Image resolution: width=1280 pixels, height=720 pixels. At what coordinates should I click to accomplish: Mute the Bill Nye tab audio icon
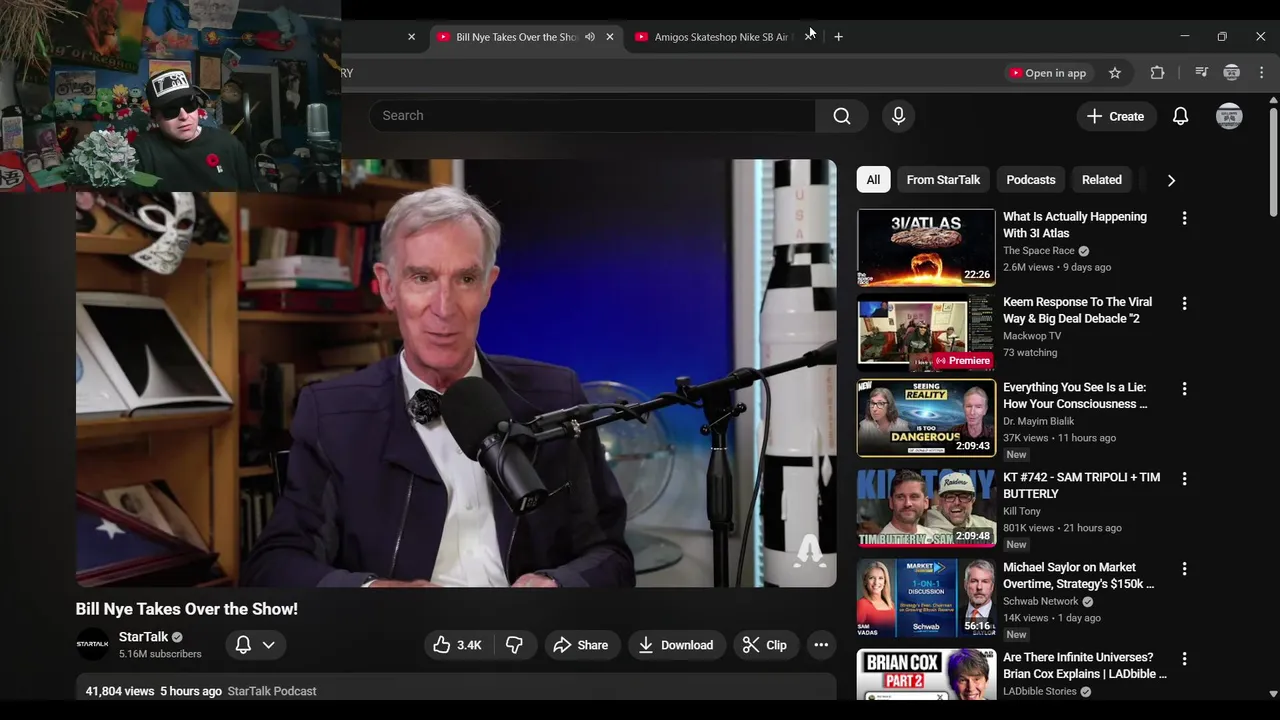[590, 37]
